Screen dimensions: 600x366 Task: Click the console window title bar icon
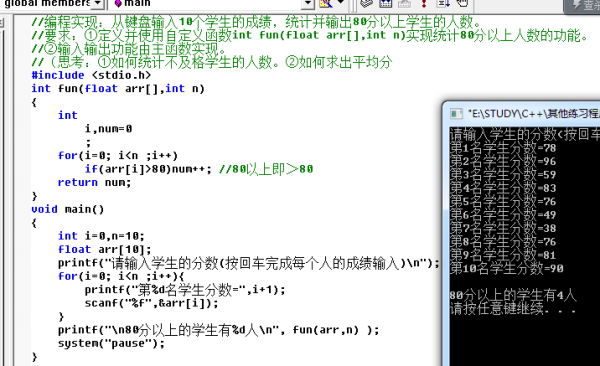coord(456,114)
